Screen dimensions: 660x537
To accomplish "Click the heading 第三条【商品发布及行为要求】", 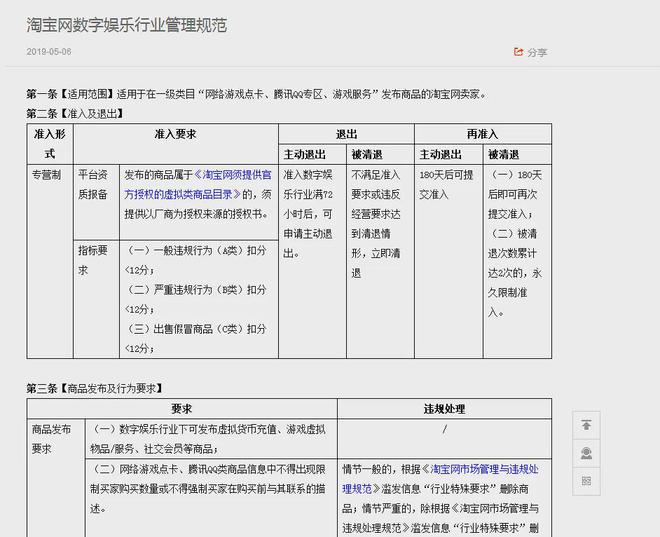I will pyautogui.click(x=95, y=388).
